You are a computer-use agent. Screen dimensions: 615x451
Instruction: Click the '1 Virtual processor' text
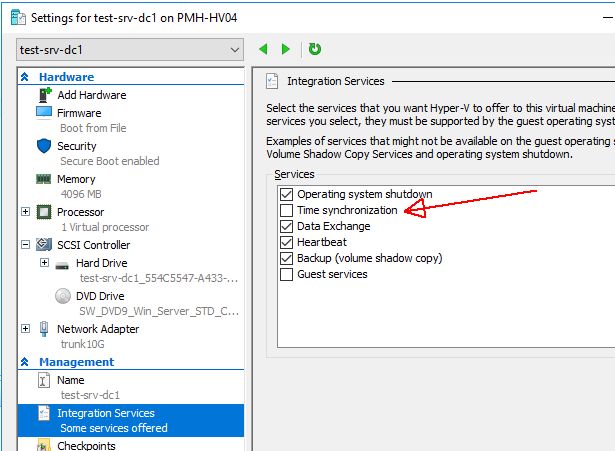coord(105,227)
